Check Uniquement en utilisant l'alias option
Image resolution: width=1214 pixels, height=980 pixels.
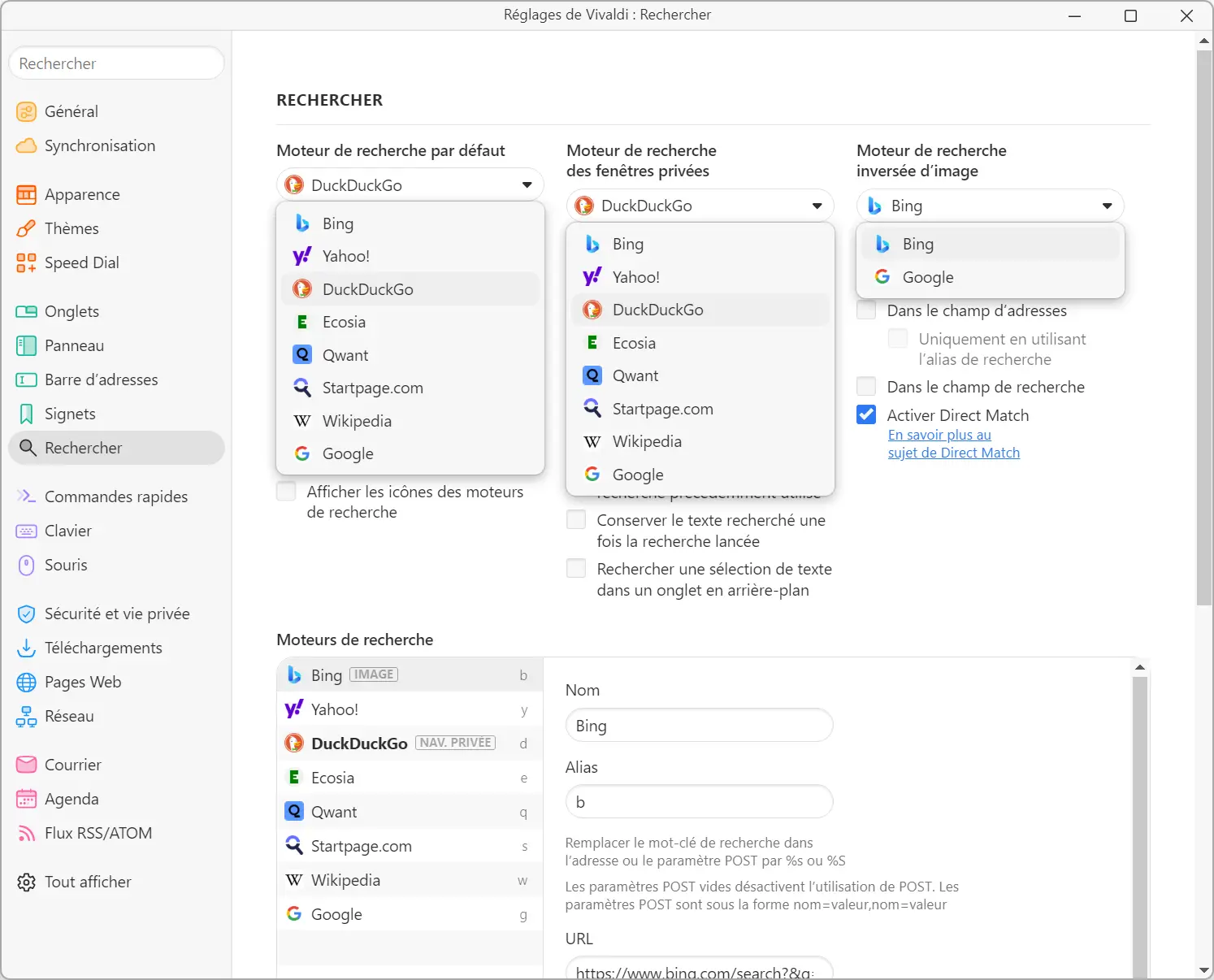click(x=898, y=338)
